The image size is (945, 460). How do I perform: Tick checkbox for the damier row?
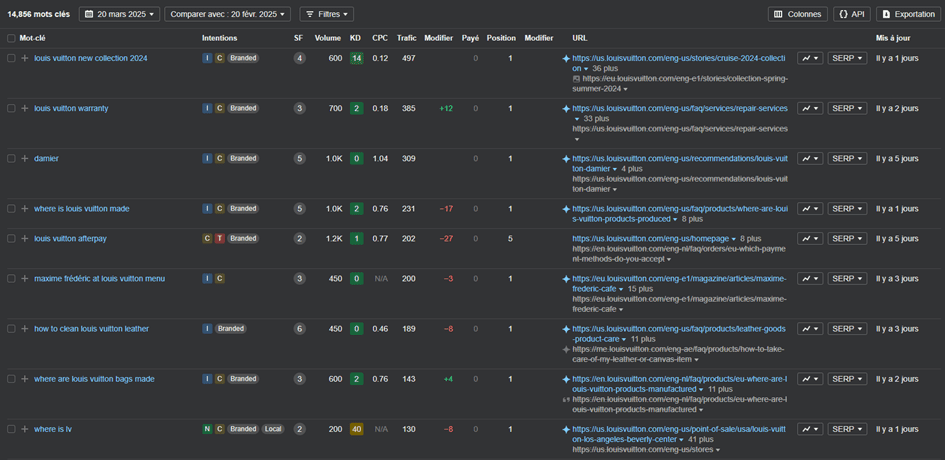click(11, 158)
